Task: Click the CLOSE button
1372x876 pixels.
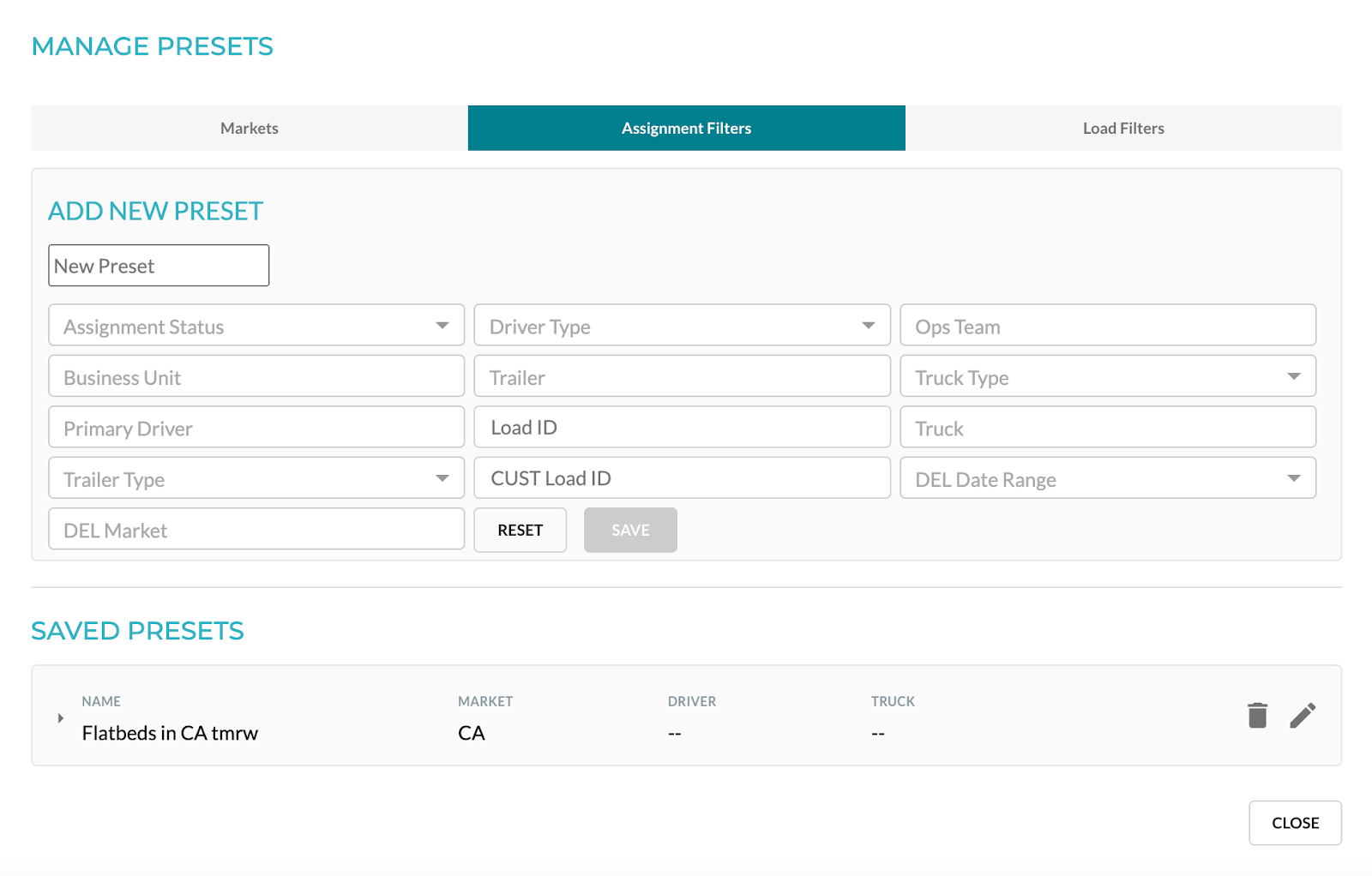Action: tap(1295, 823)
